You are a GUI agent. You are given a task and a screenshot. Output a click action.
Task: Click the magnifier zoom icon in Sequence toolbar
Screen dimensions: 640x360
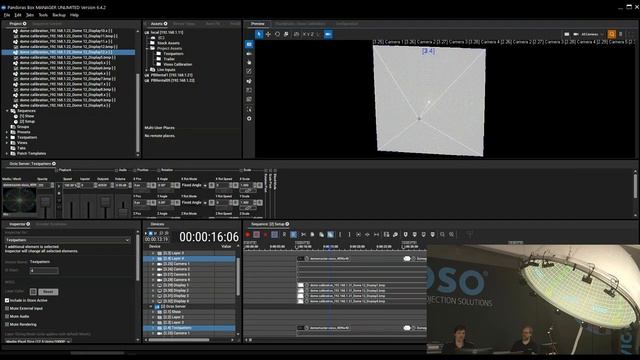442,235
